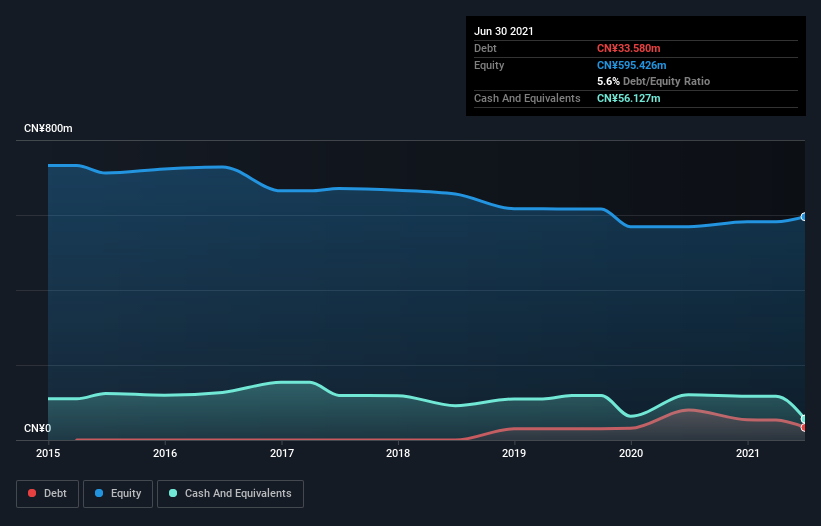Click the 2017 x-axis label
The height and width of the screenshot is (526, 821).
[x=282, y=453]
